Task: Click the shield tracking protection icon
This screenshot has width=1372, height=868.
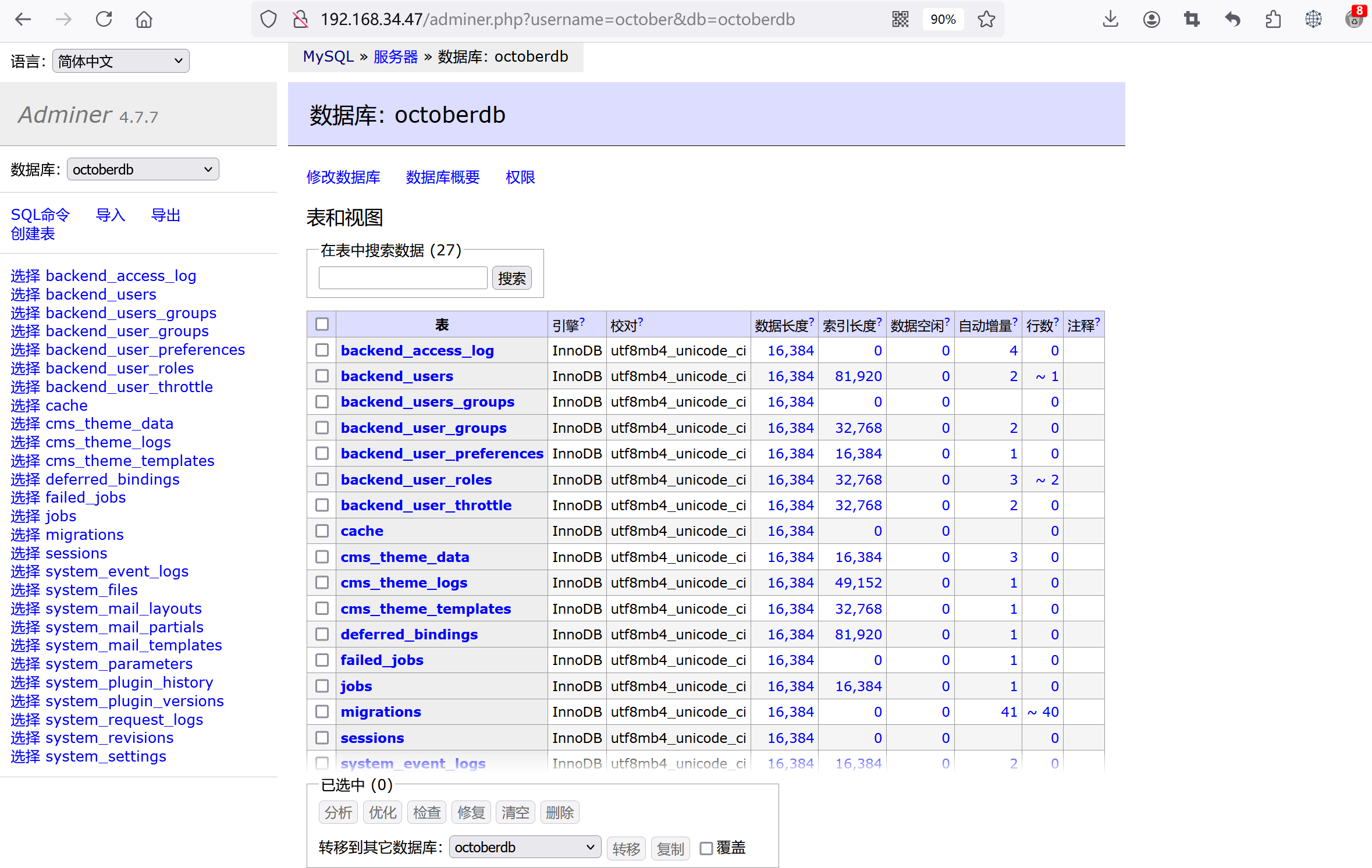Action: click(x=268, y=19)
